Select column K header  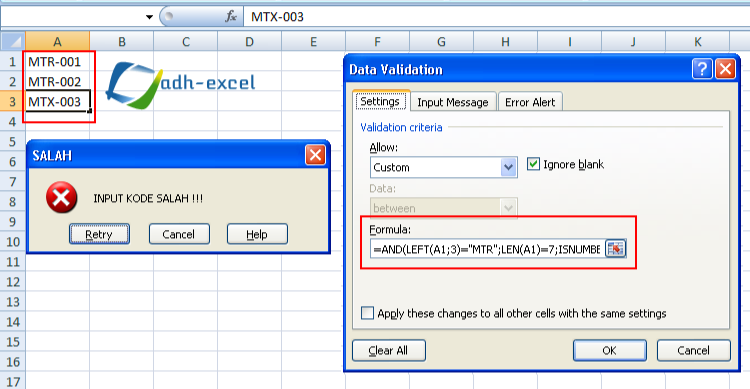(697, 42)
